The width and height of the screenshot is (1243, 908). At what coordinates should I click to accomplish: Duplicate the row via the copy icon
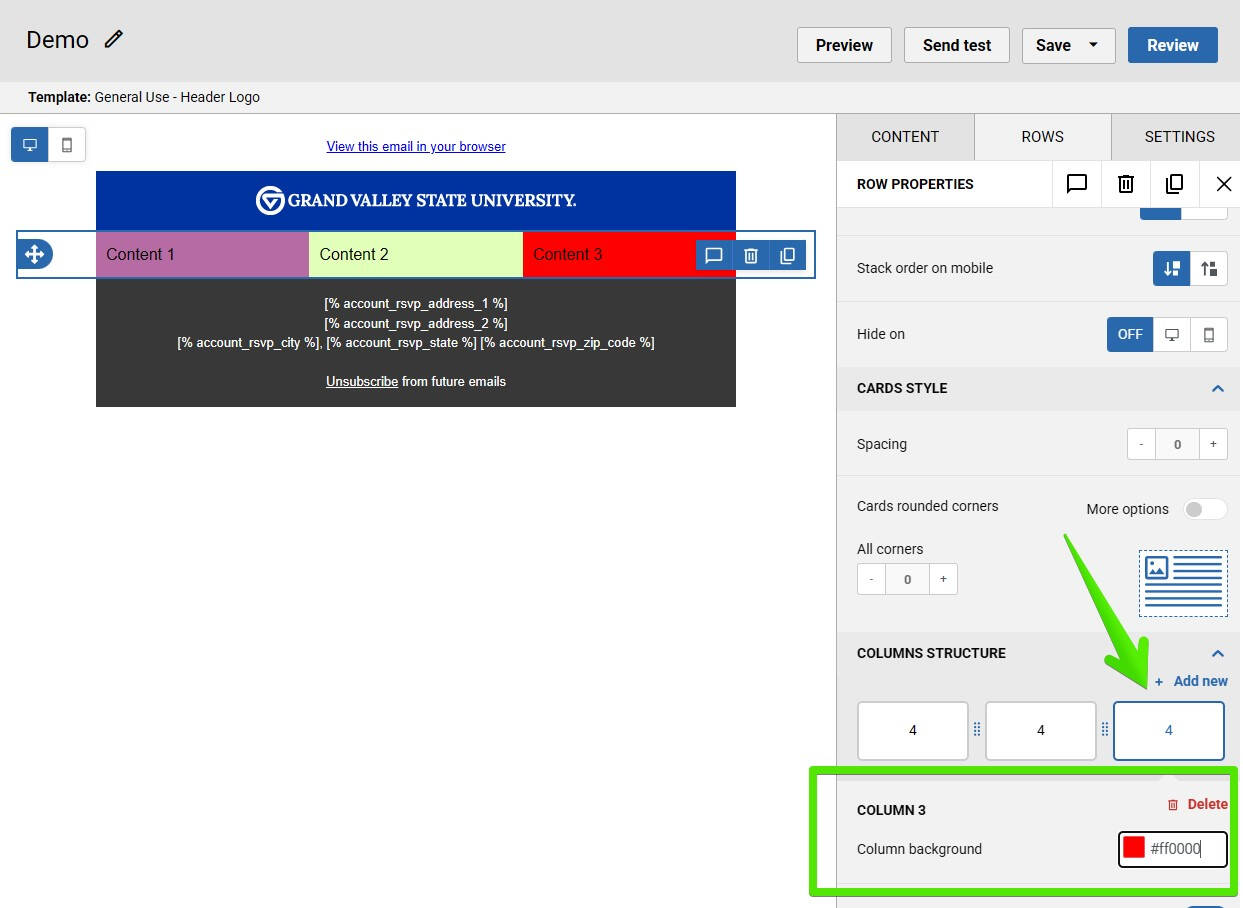[1174, 184]
